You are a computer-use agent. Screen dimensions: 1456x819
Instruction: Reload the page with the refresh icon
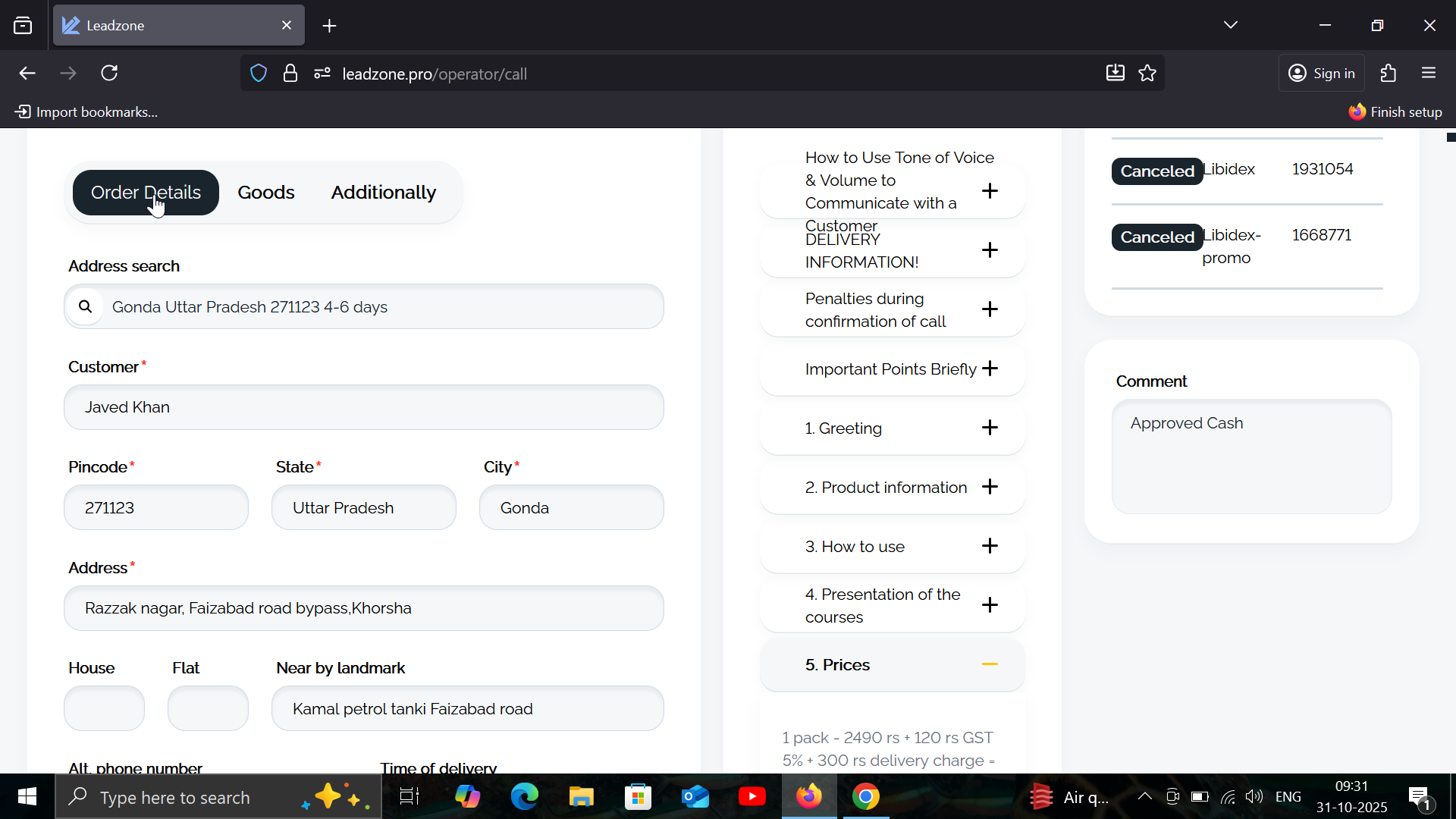click(109, 74)
